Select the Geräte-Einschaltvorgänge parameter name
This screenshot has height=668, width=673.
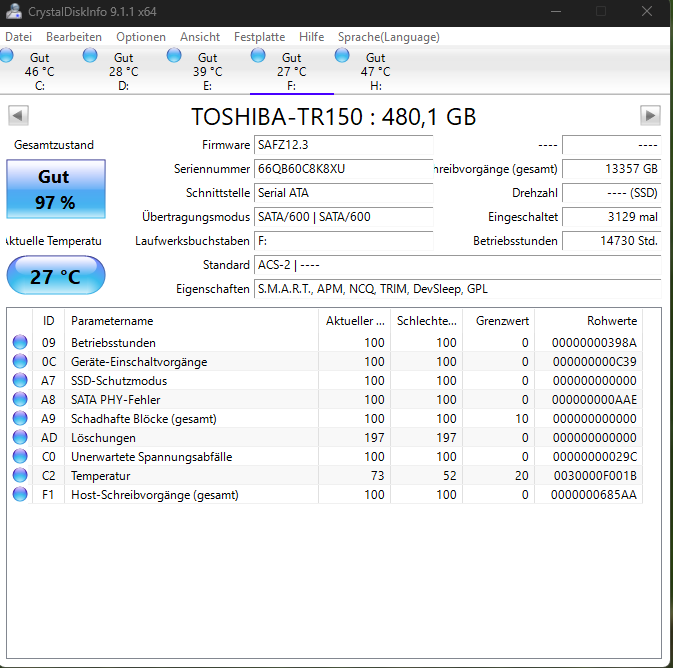(x=139, y=362)
